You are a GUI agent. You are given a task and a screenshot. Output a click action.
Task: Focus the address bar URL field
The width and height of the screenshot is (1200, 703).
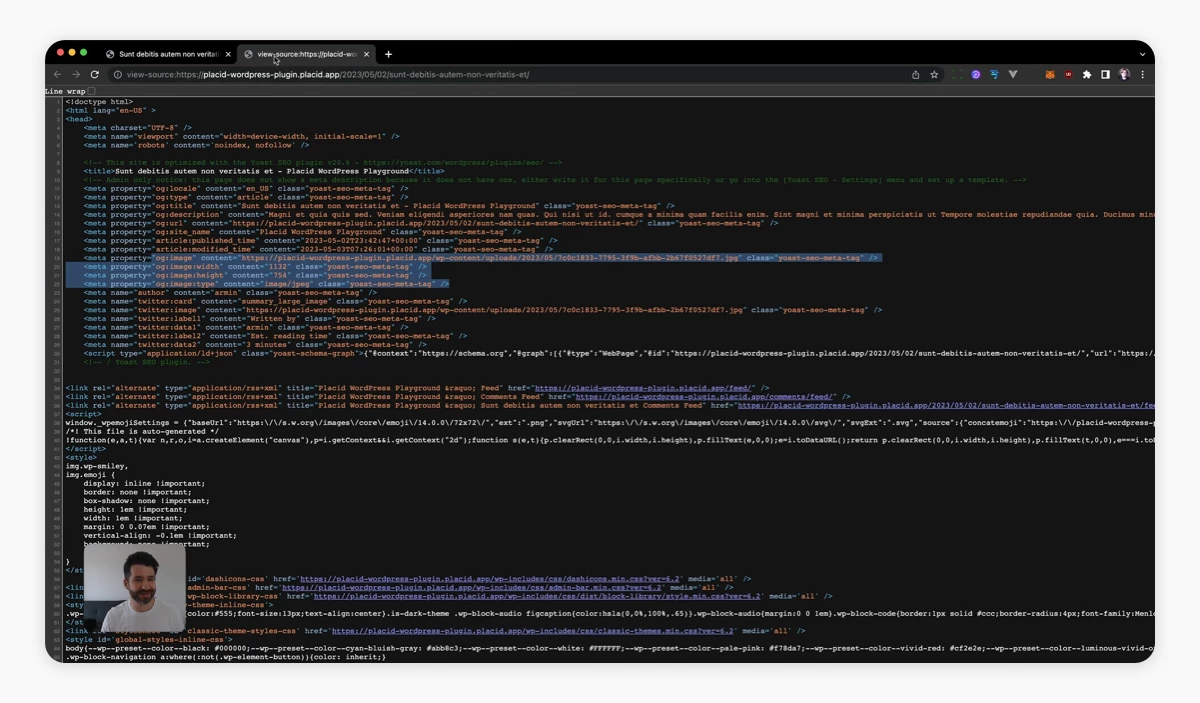click(510, 75)
